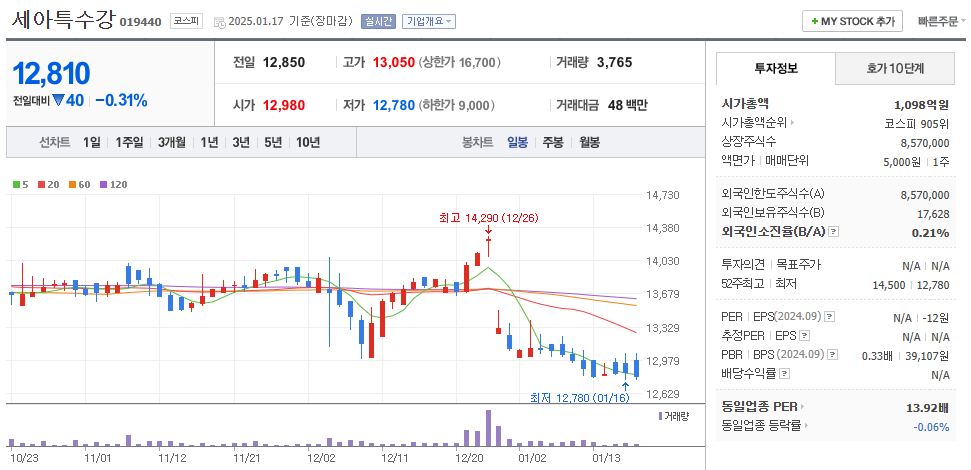
Task: Select the 1년 line chart period
Action: 209,142
